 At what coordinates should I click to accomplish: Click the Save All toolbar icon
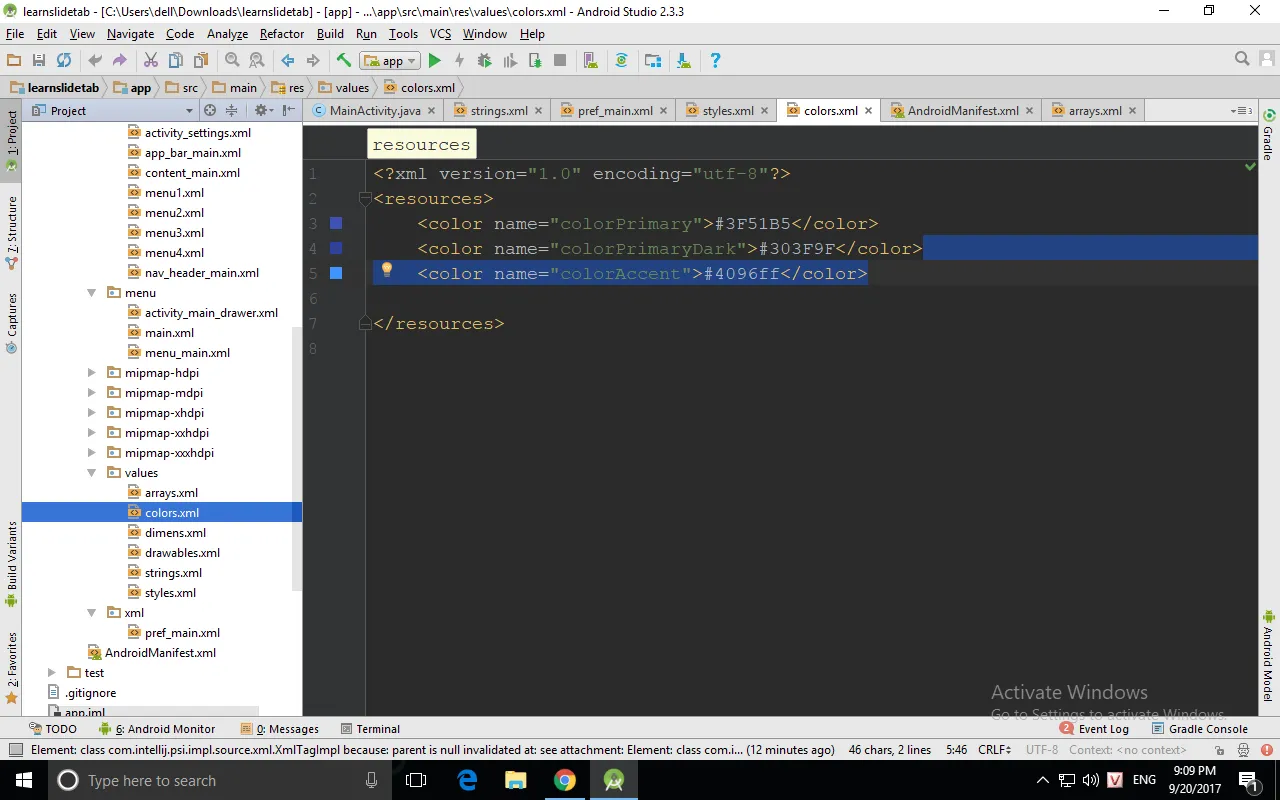[39, 61]
